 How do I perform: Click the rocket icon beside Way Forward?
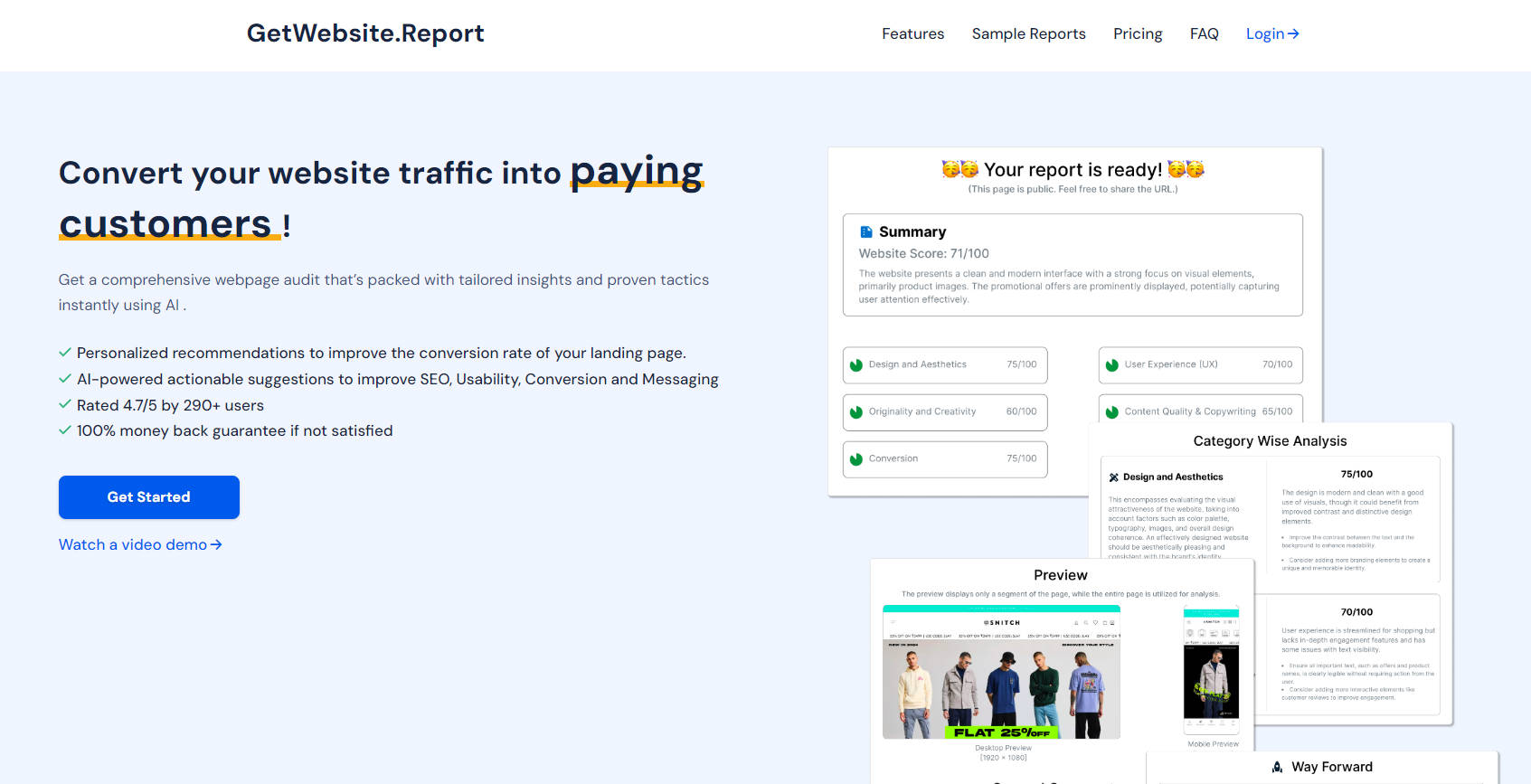click(1277, 767)
